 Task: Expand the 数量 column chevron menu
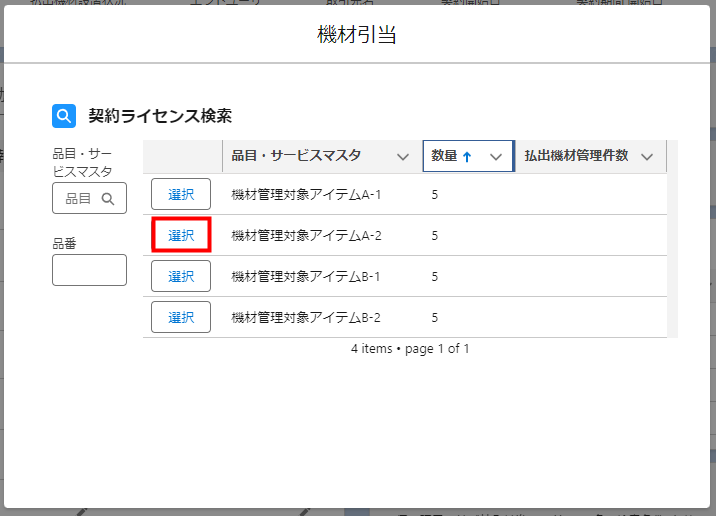pyautogui.click(x=495, y=157)
